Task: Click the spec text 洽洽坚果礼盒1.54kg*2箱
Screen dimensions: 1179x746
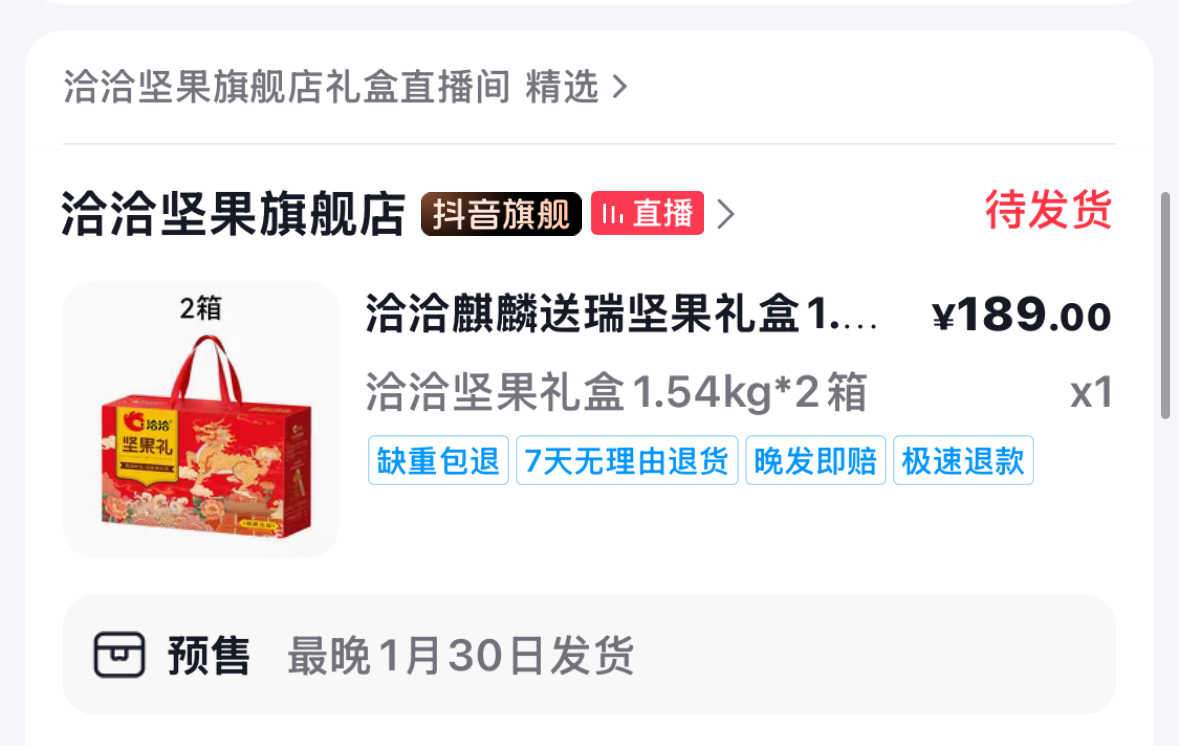Action: (x=617, y=392)
